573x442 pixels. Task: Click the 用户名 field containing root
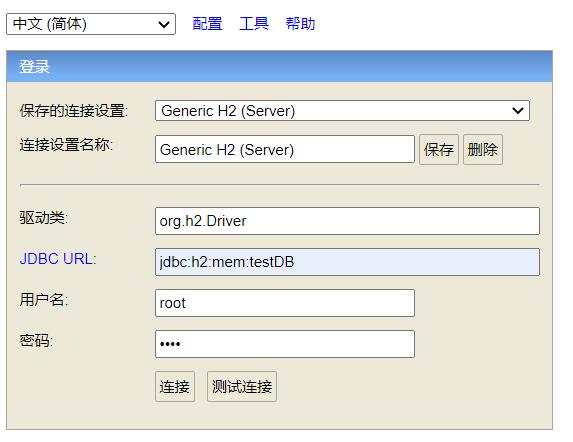[285, 303]
